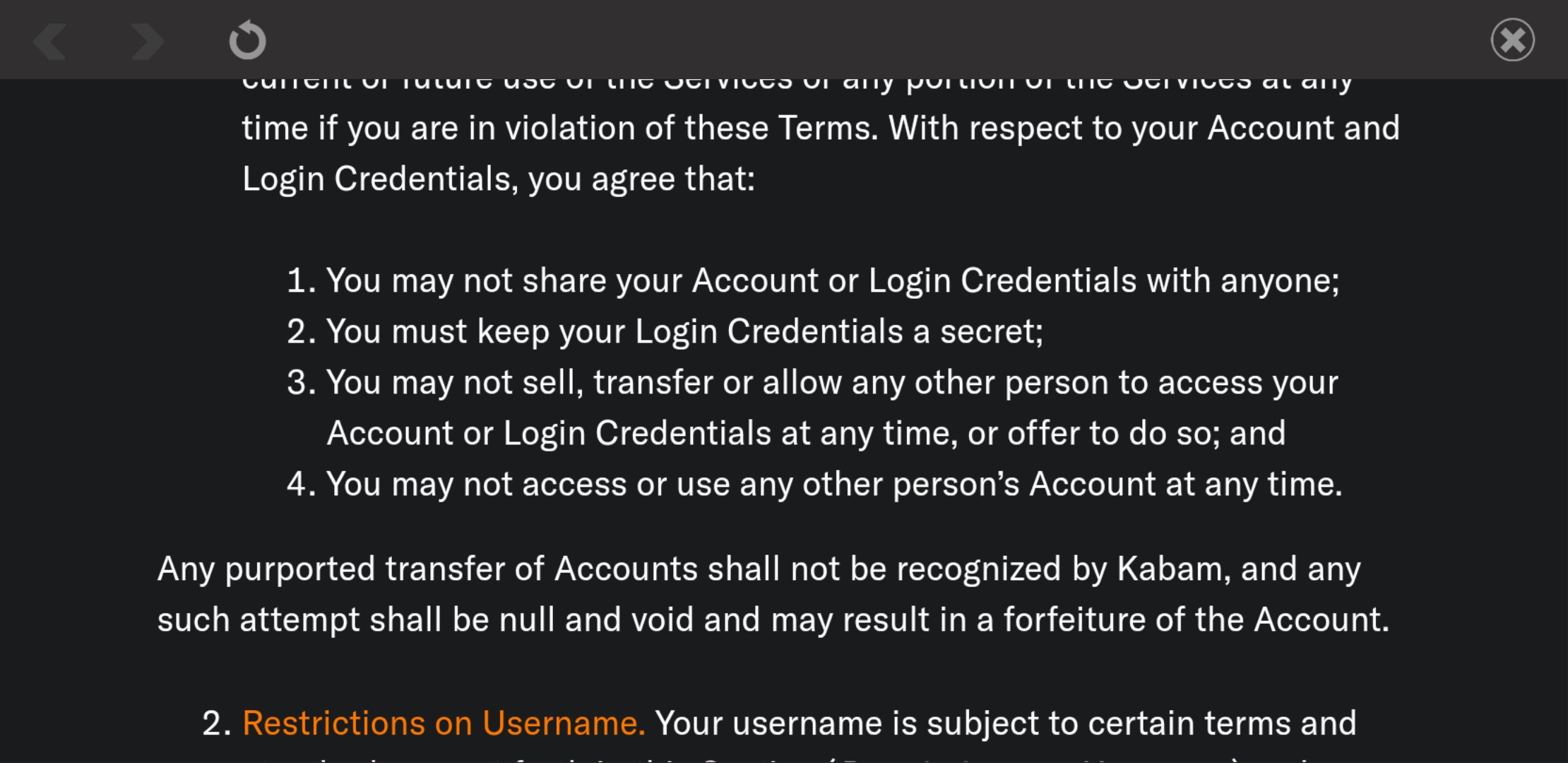Click the empty area of the top toolbar

pos(848,40)
